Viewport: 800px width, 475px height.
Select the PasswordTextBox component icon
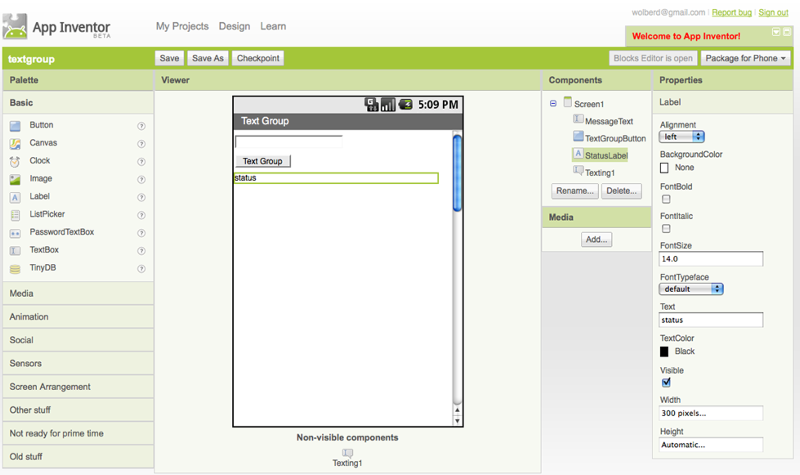[x=15, y=233]
